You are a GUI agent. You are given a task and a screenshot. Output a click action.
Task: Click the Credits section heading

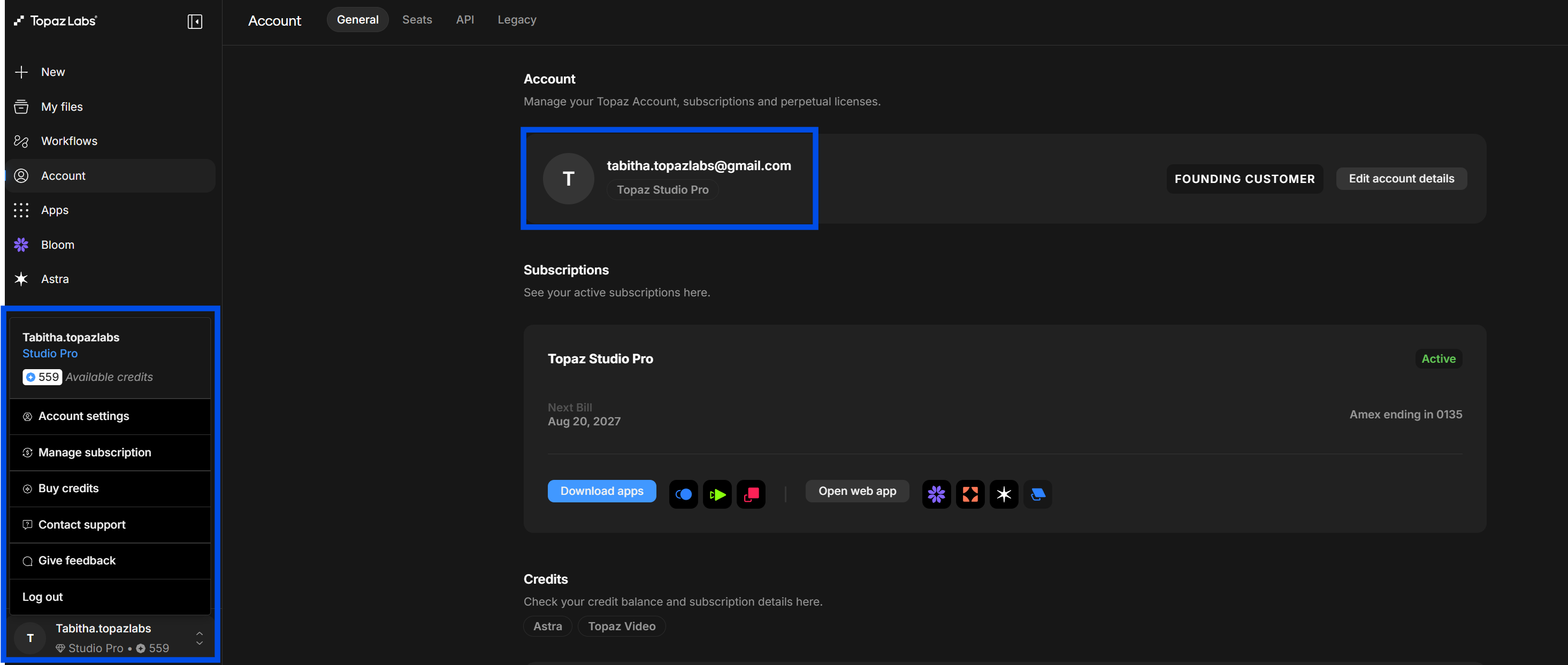[545, 579]
